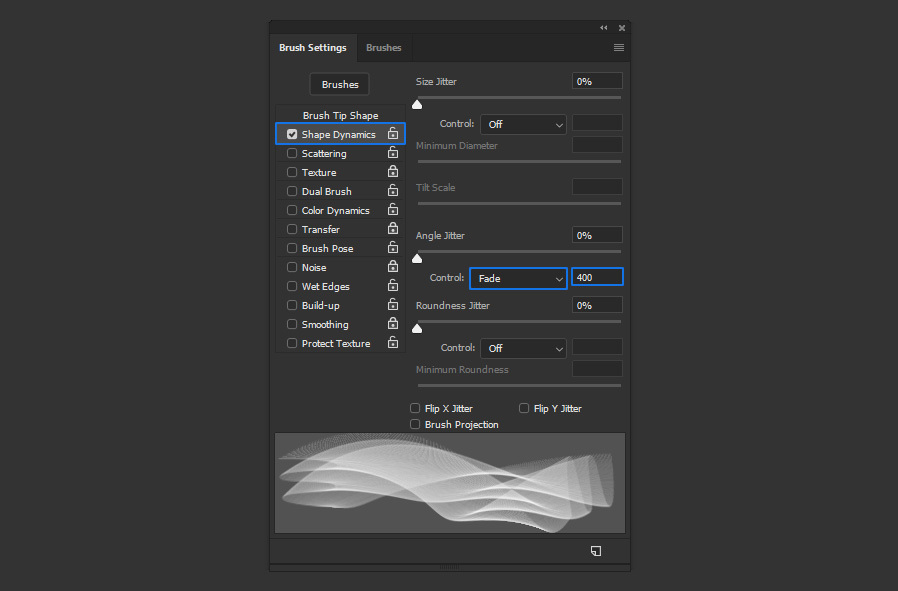The image size is (898, 591).
Task: Toggle lock icon beside Color Dynamics
Action: tap(393, 210)
